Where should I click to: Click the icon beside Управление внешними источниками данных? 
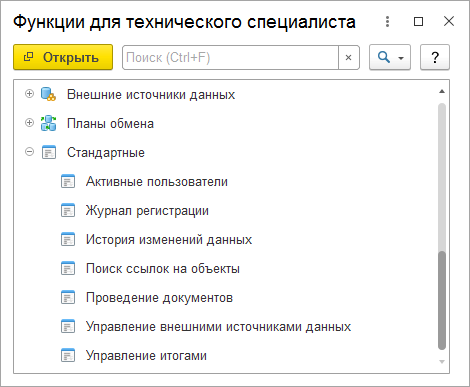68,326
